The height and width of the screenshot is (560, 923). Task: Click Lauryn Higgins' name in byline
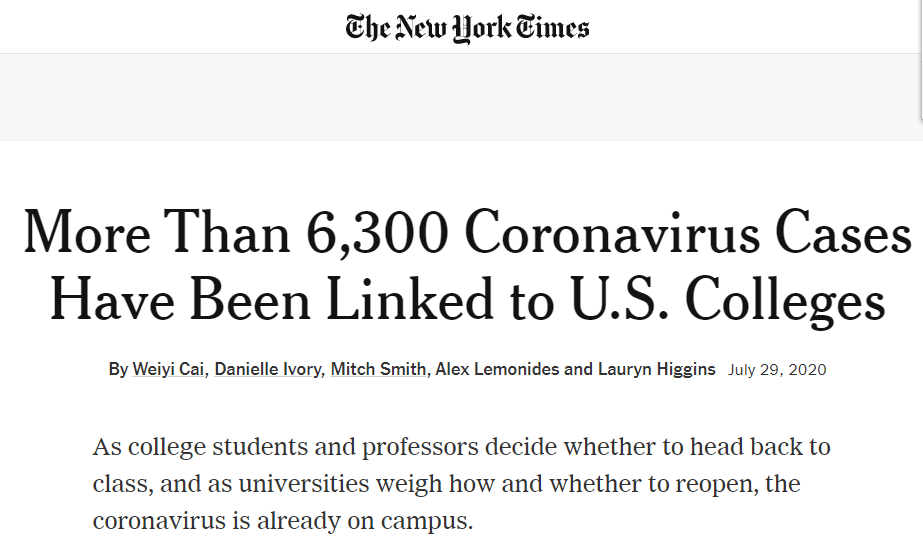tap(656, 369)
